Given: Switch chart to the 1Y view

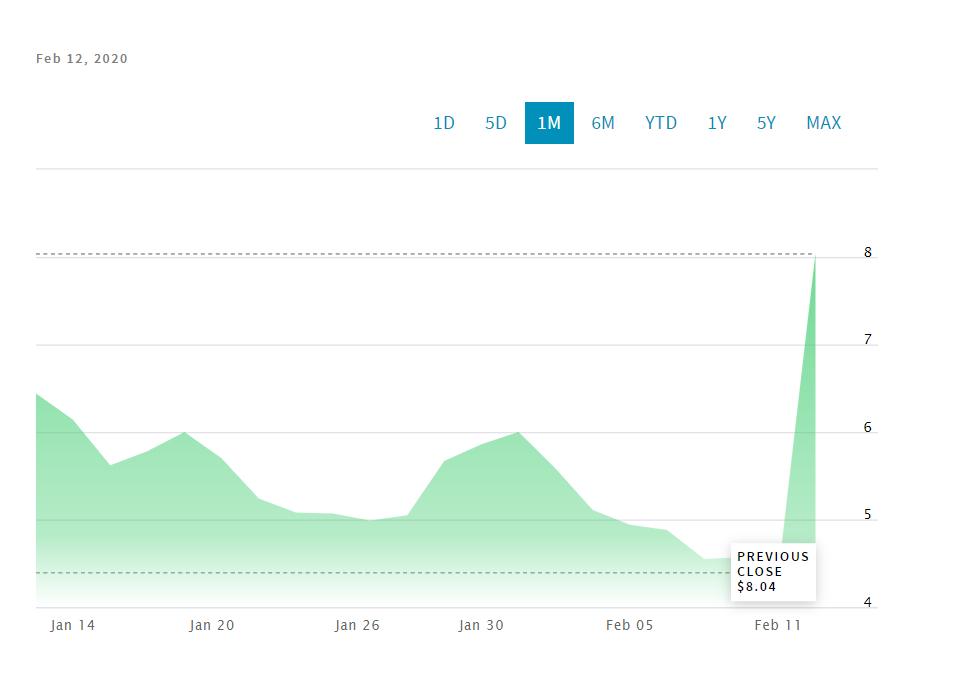Looking at the screenshot, I should pyautogui.click(x=717, y=123).
